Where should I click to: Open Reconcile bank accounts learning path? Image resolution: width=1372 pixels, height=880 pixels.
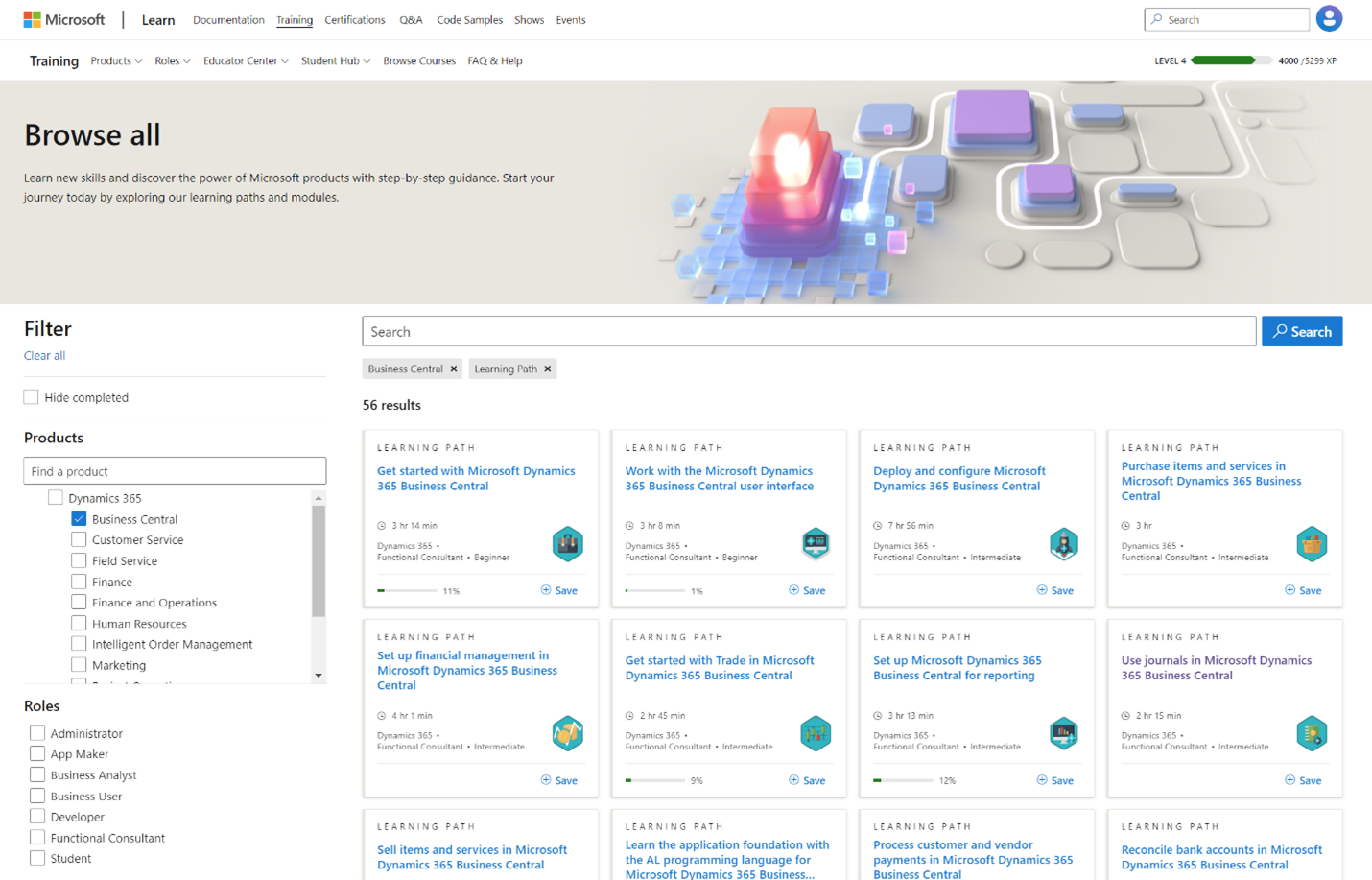(1221, 857)
